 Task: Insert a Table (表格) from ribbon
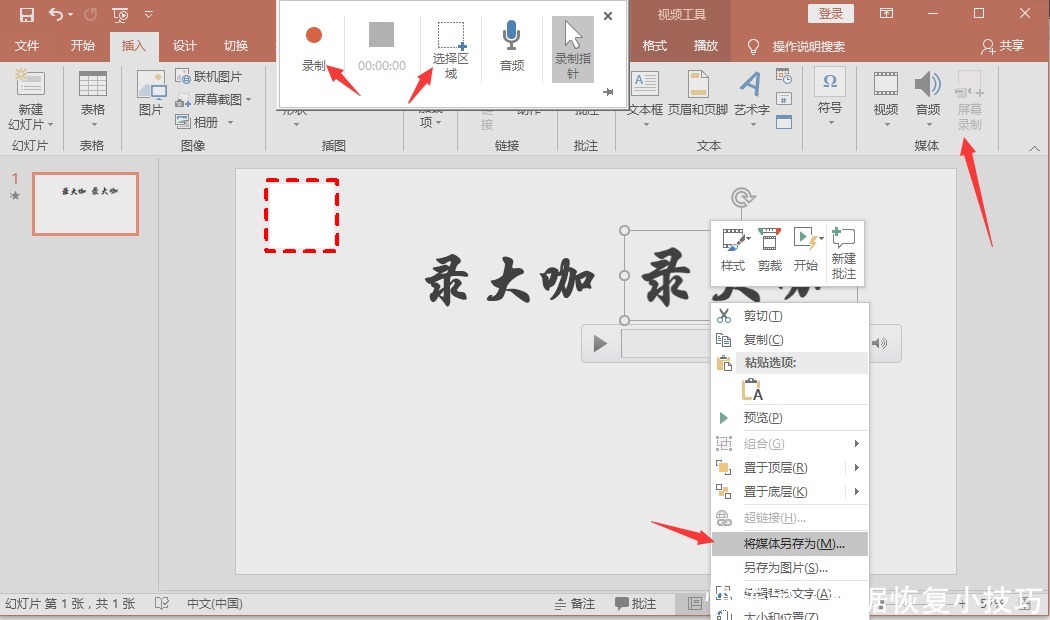(x=92, y=98)
